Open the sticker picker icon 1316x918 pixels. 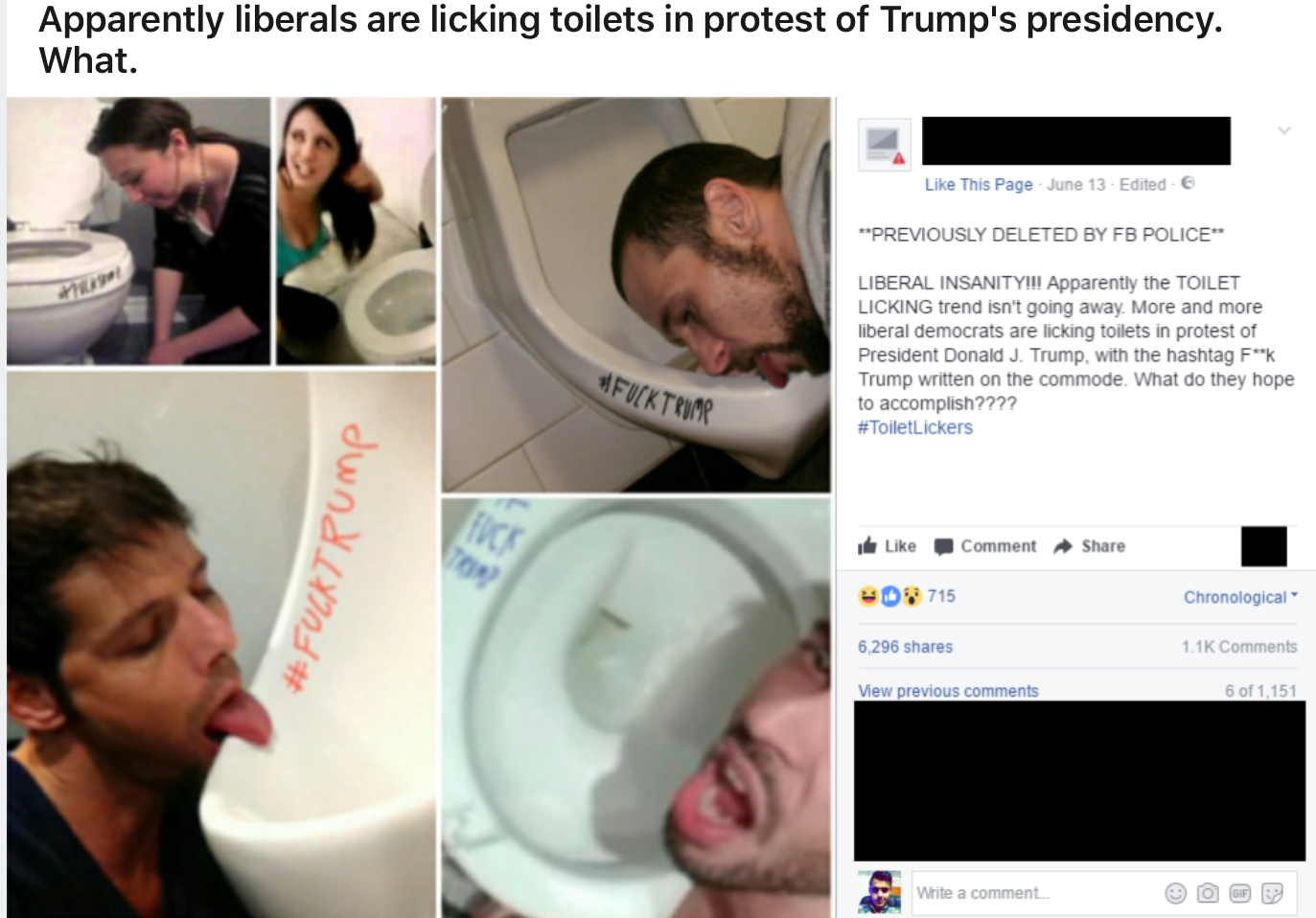[x=1272, y=893]
